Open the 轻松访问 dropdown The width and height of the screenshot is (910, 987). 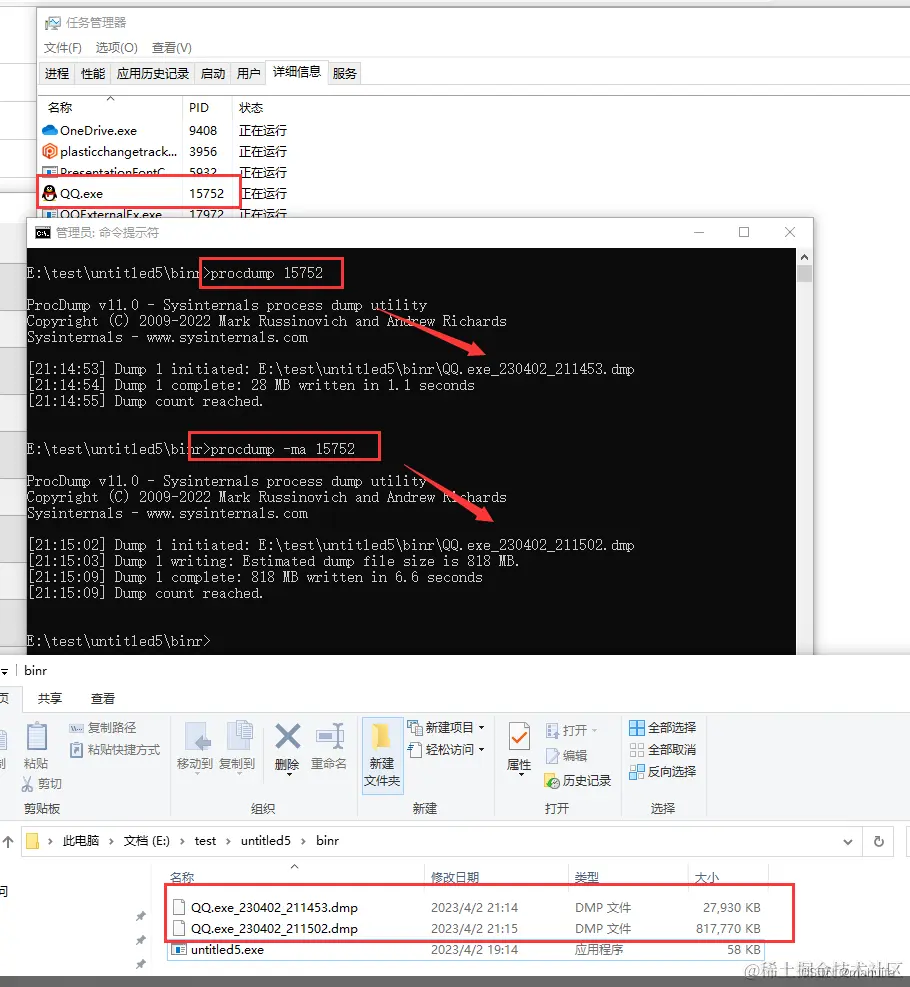(446, 750)
